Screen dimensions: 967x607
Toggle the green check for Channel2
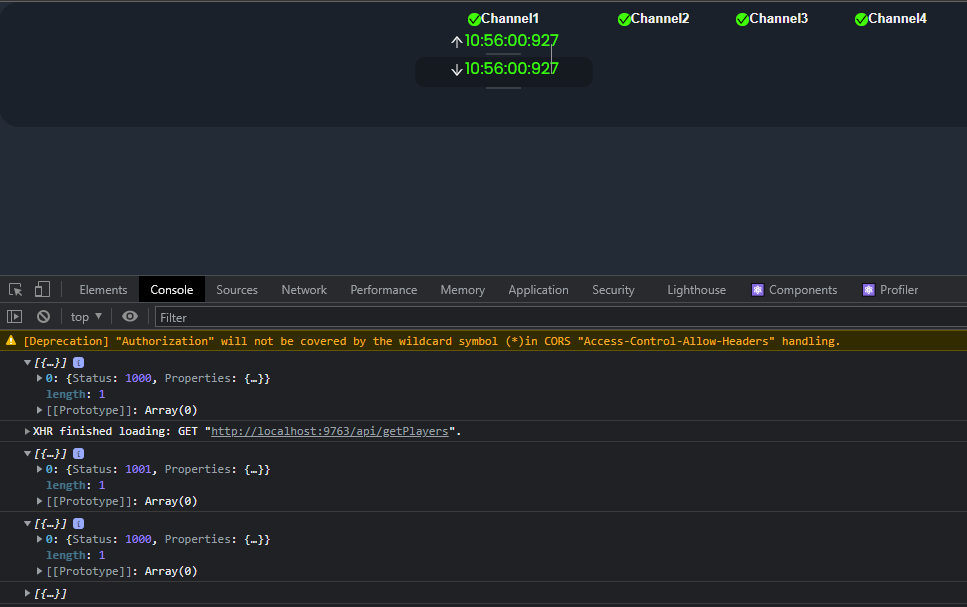click(x=624, y=19)
